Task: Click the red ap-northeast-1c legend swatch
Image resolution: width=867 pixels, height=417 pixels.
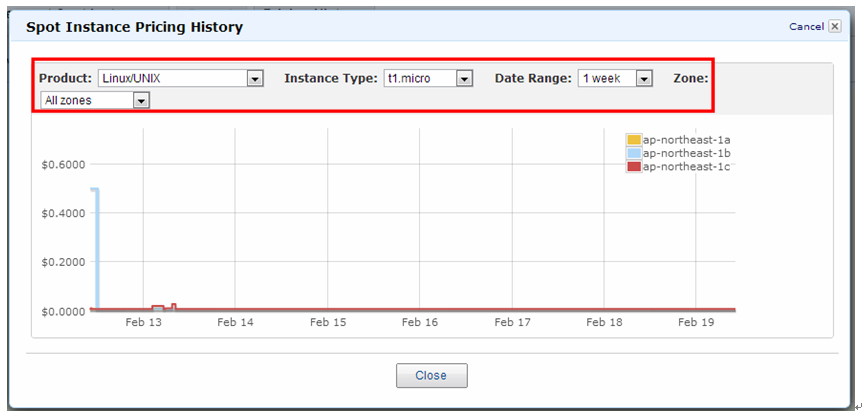Action: click(x=634, y=166)
